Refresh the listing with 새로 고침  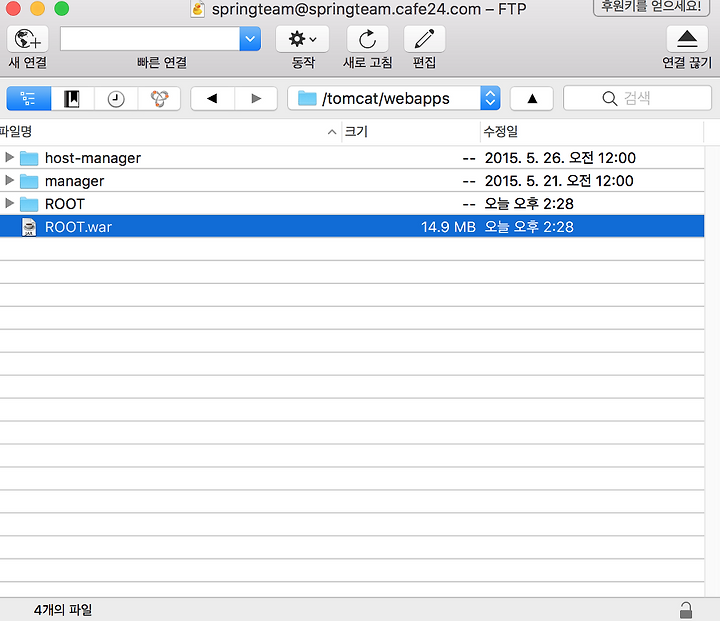click(x=367, y=40)
